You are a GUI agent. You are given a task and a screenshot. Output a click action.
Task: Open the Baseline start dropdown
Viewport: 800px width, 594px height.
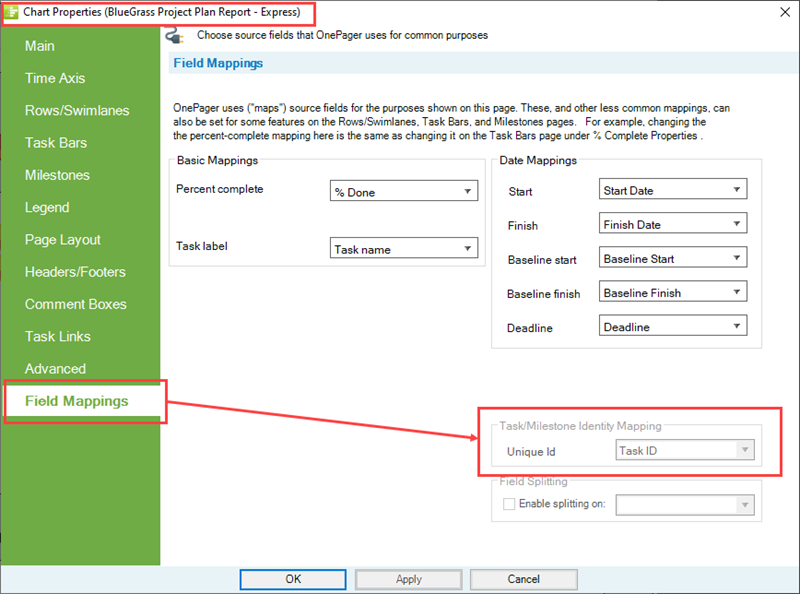(673, 258)
